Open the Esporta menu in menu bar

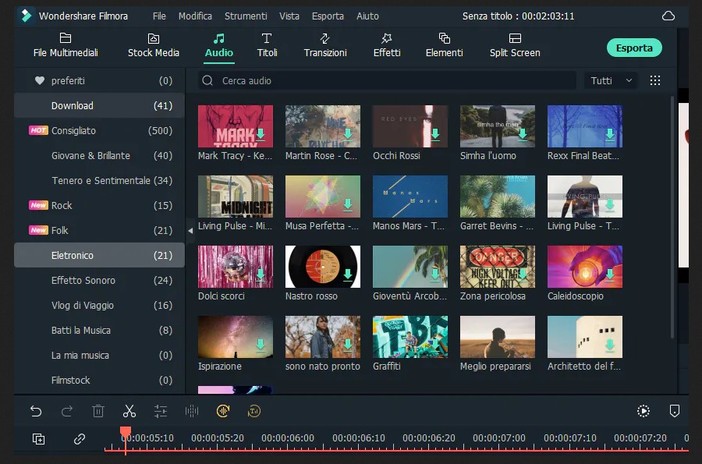pos(328,16)
